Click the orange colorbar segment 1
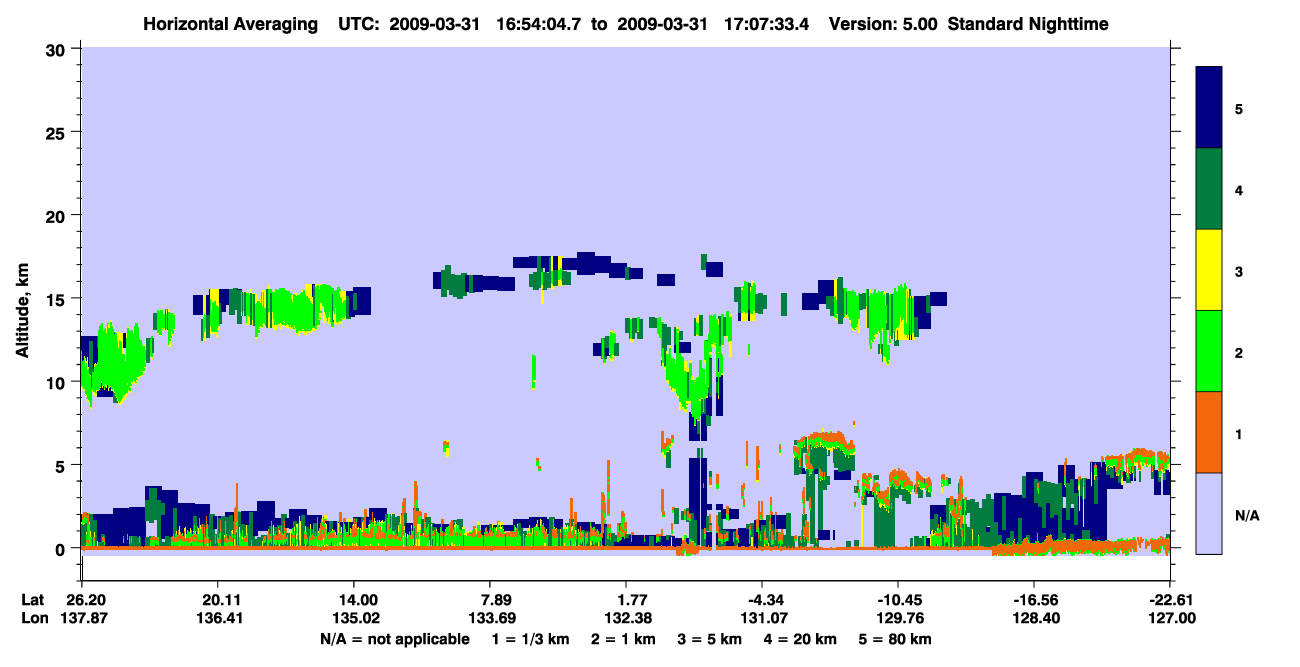Image resolution: width=1300 pixels, height=667 pixels. tap(1209, 432)
